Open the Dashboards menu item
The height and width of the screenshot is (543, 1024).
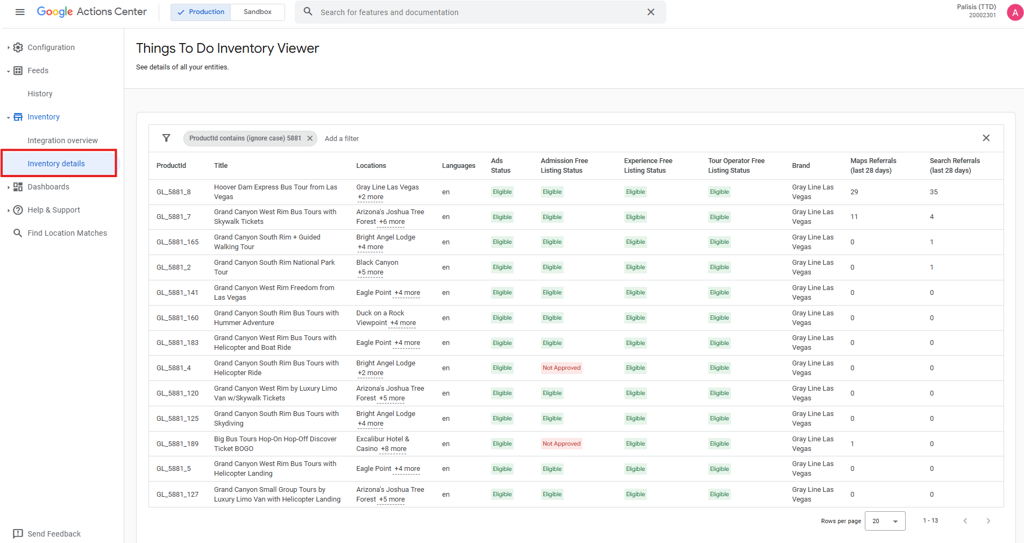coord(48,187)
